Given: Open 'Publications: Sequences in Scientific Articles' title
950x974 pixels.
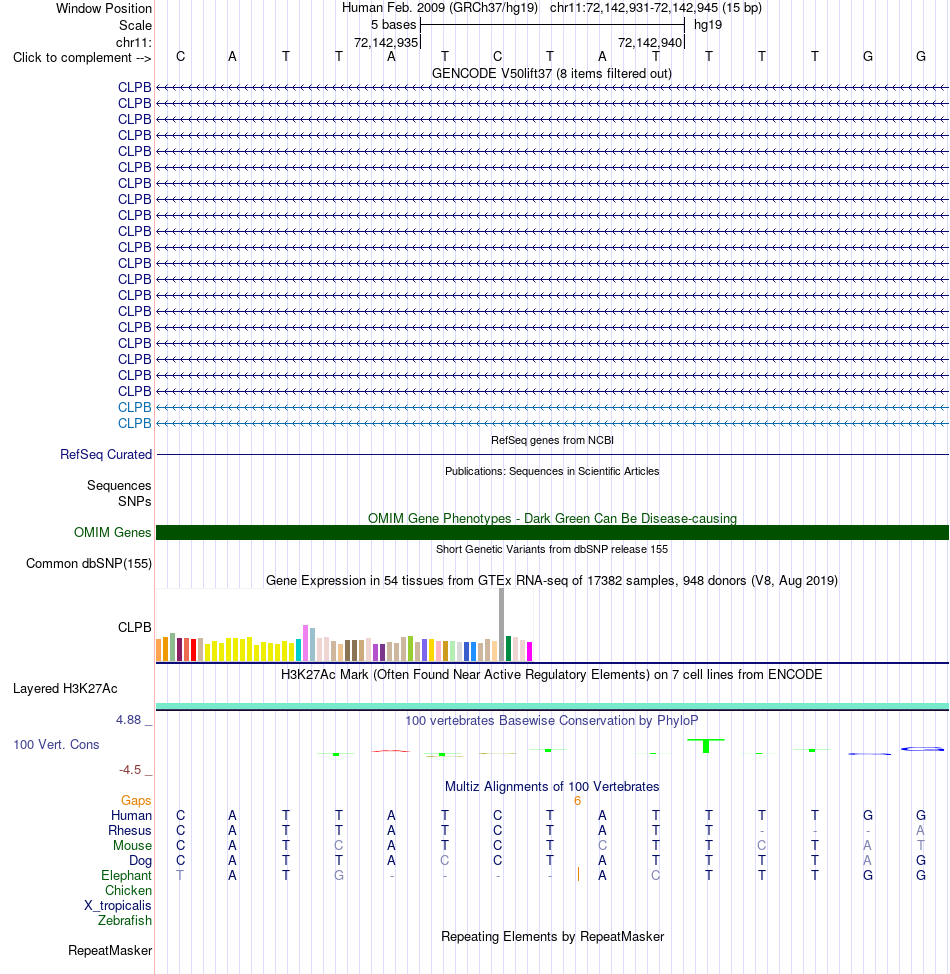Looking at the screenshot, I should pos(552,471).
